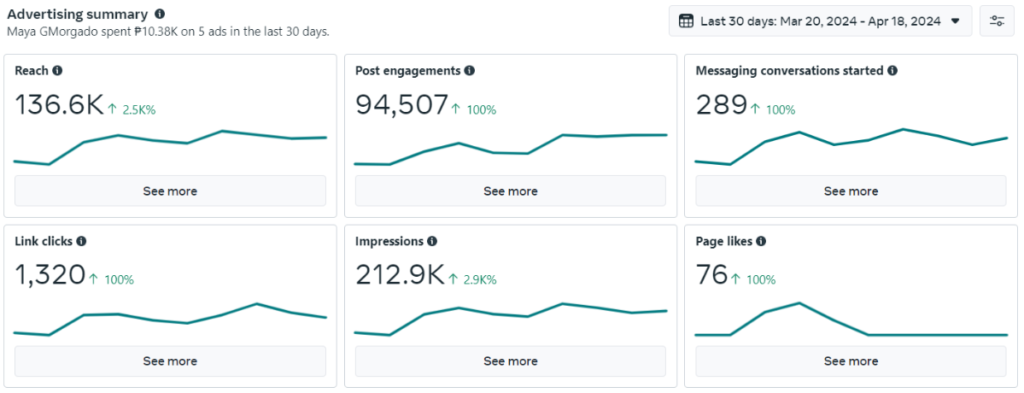See more under Post engagements card
The image size is (1024, 393).
click(510, 191)
